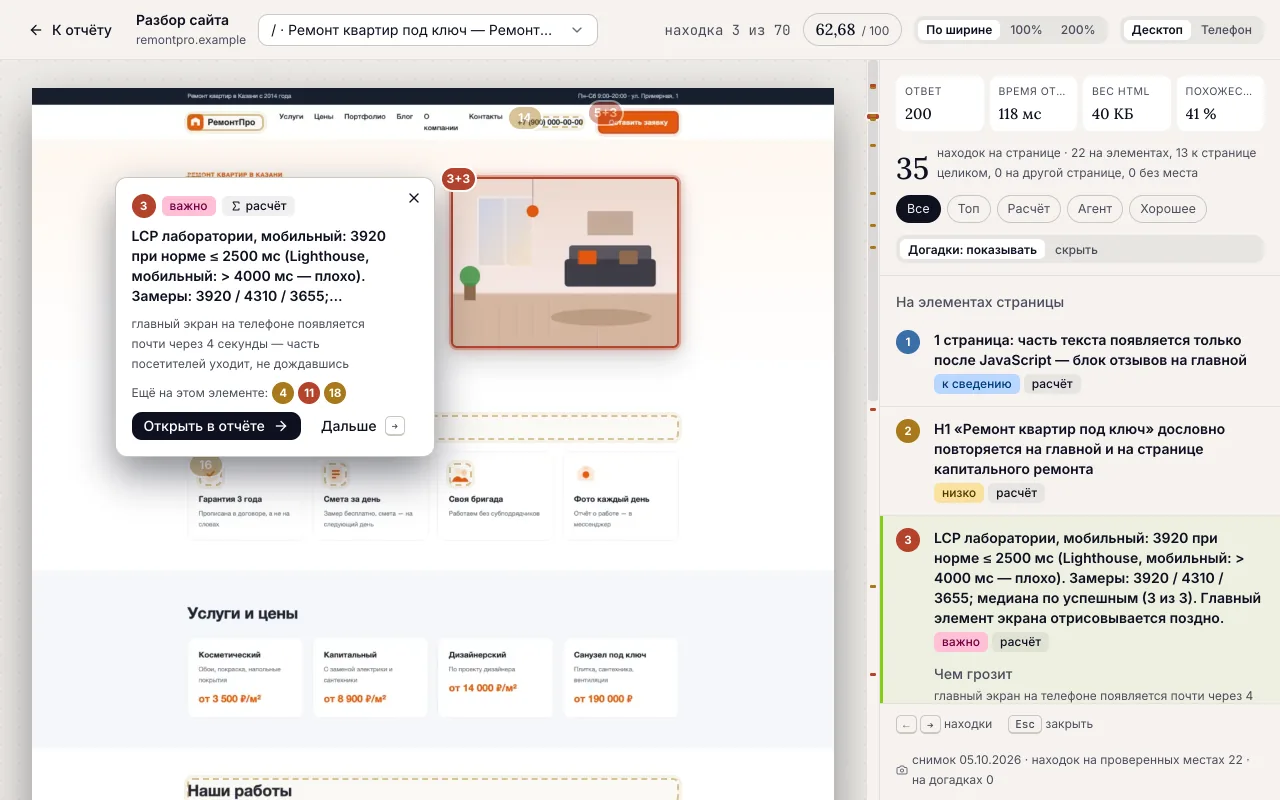Click the 3+3 marker on hero image
Screen dimensions: 1280x800
click(458, 179)
